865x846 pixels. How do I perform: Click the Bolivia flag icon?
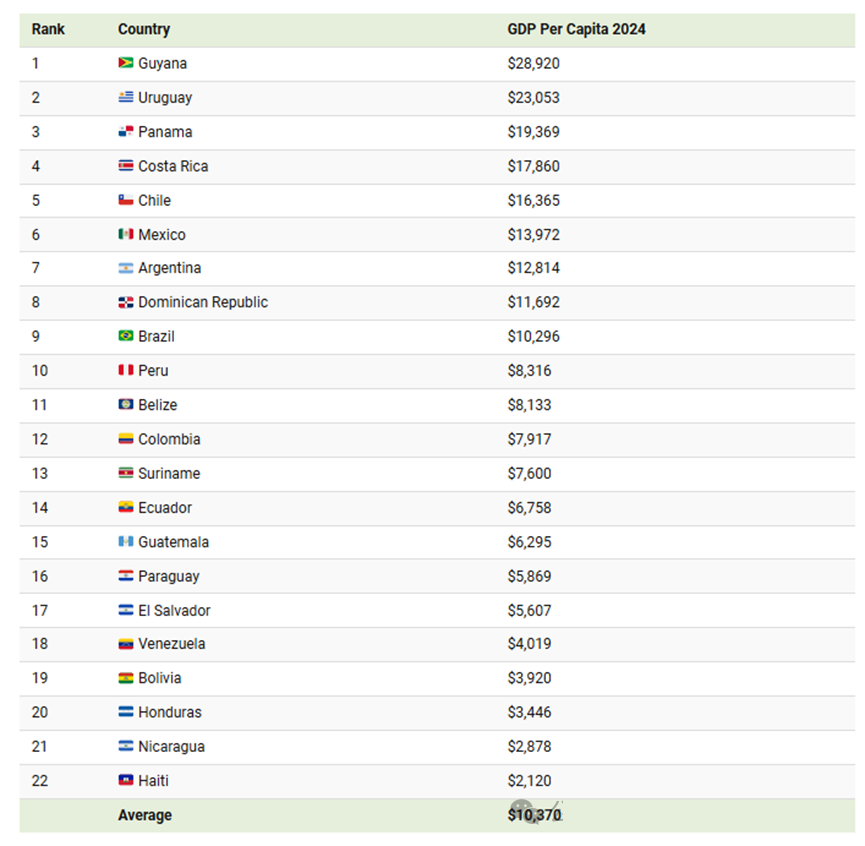[126, 678]
